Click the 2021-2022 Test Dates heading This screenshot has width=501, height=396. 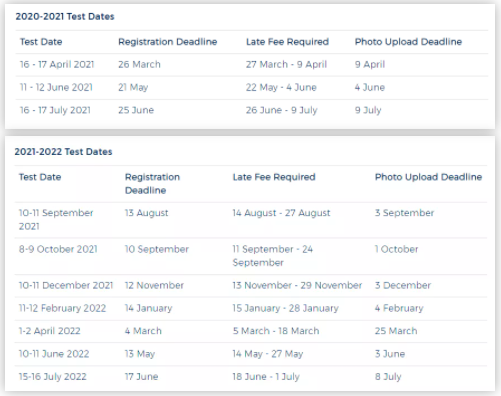(x=63, y=152)
